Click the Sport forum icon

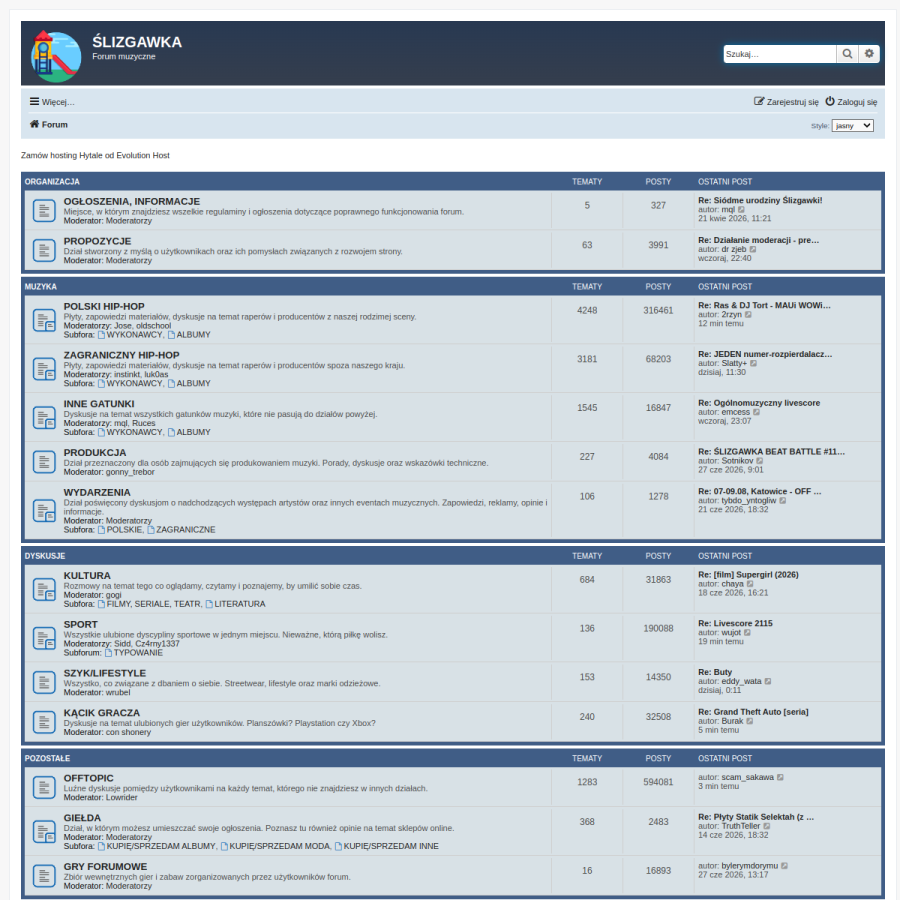pos(44,638)
